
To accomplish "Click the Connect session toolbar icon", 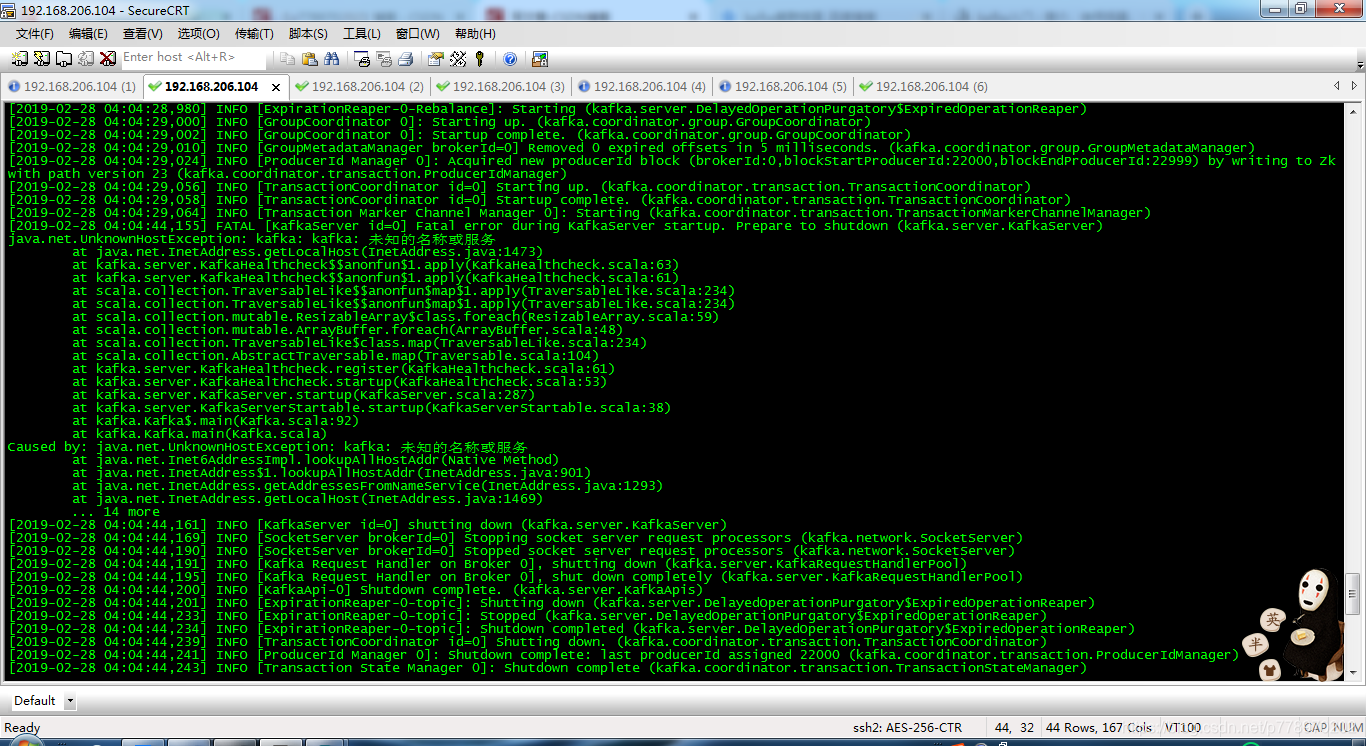I will click(19, 58).
